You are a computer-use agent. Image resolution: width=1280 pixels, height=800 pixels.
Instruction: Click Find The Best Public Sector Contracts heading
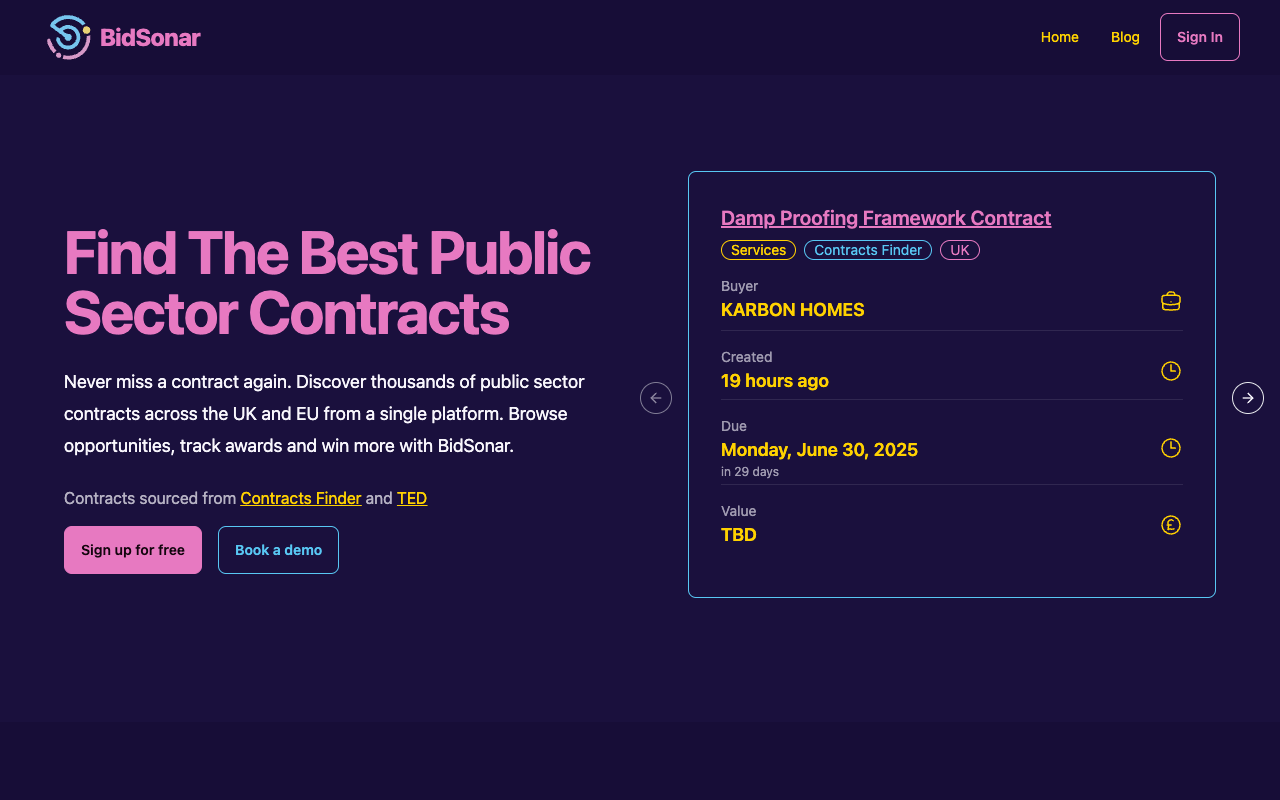click(x=327, y=283)
